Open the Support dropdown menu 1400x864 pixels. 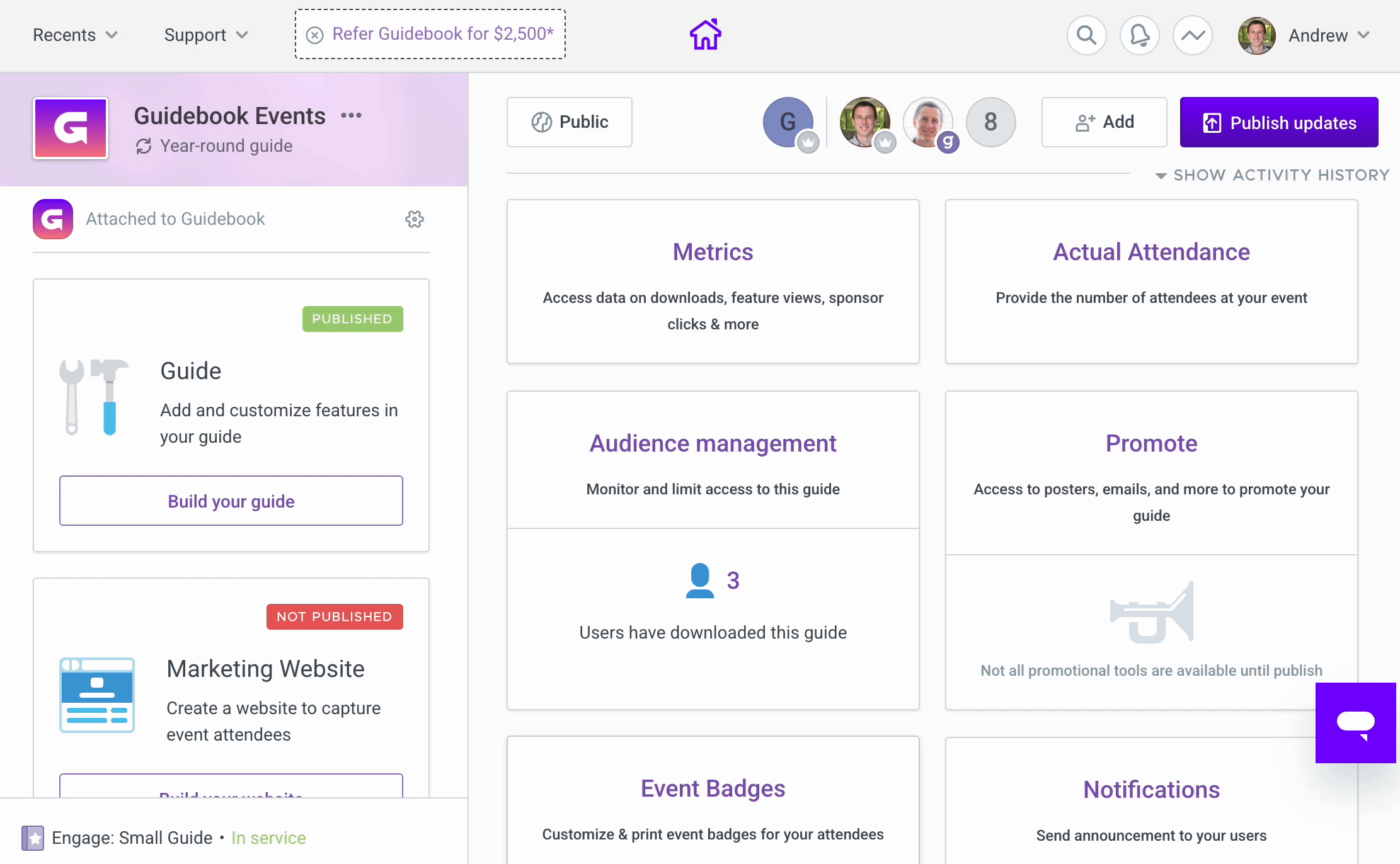coord(206,35)
